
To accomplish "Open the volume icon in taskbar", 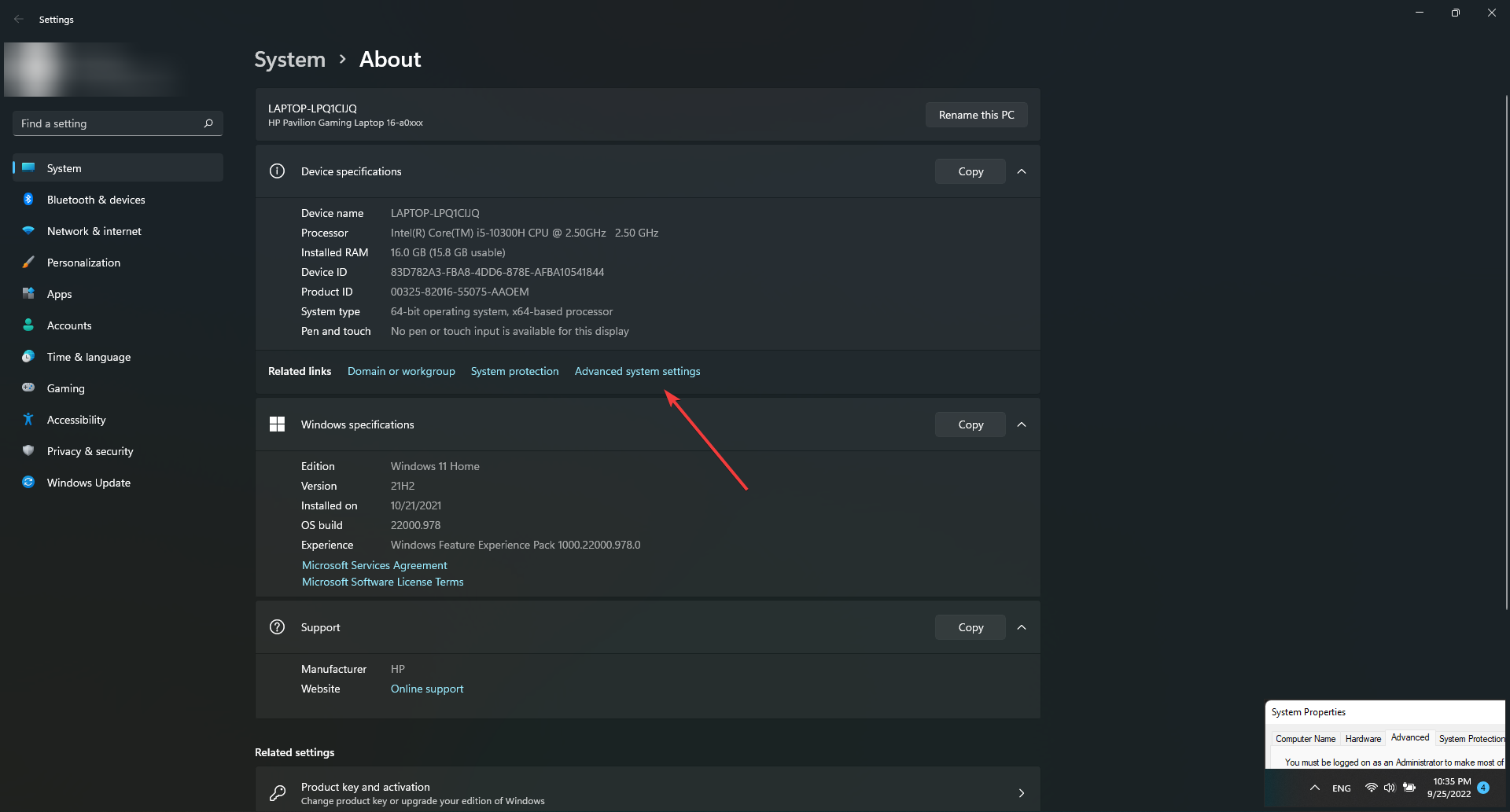I will pos(1390,788).
